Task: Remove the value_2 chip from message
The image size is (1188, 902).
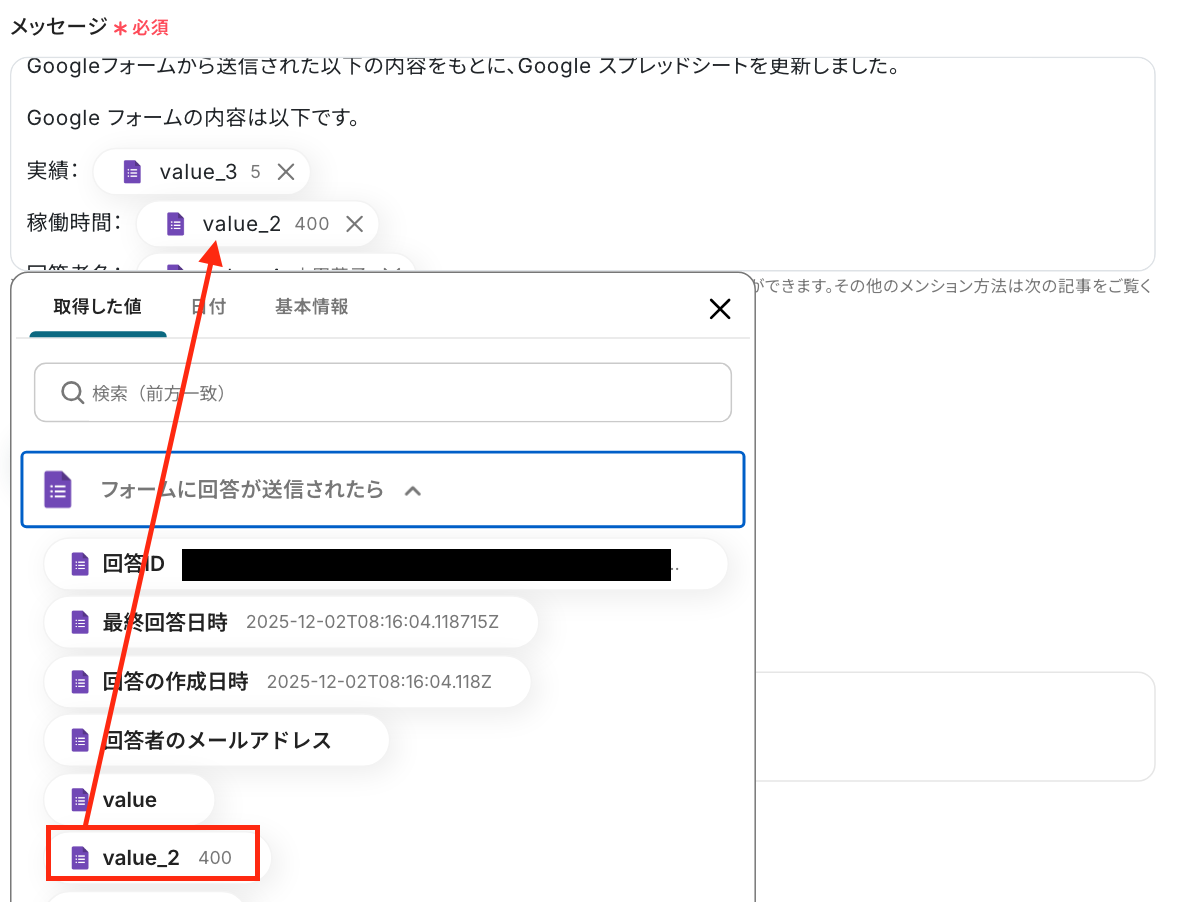Action: coord(354,224)
